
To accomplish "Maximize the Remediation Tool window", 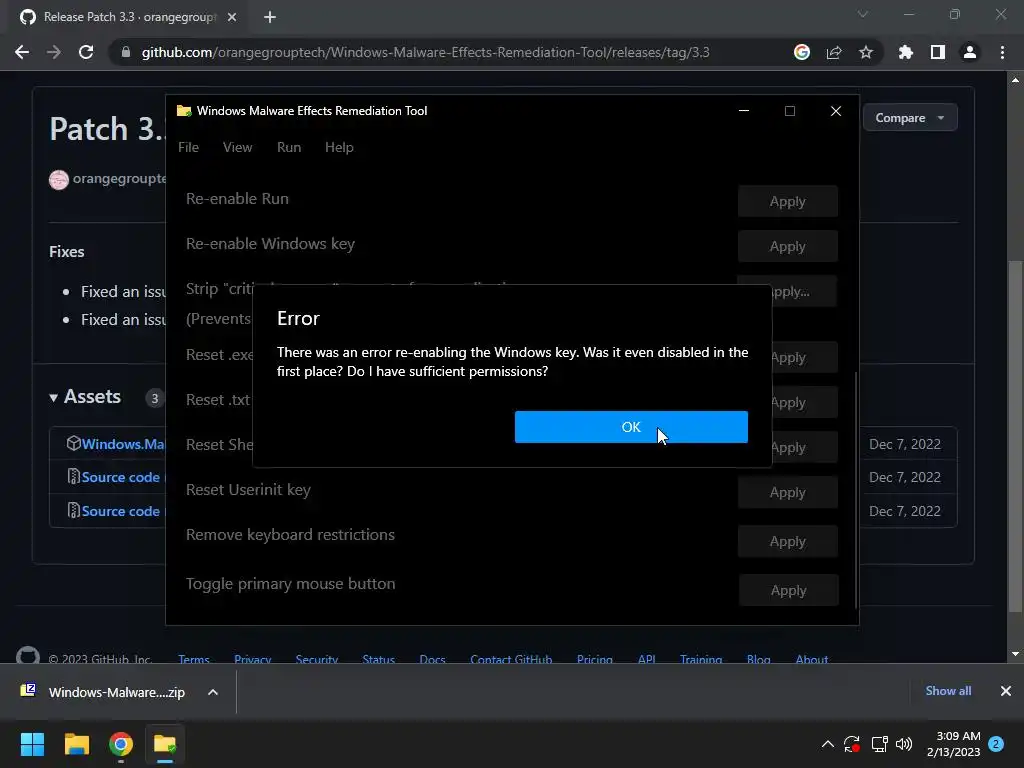I will [790, 111].
